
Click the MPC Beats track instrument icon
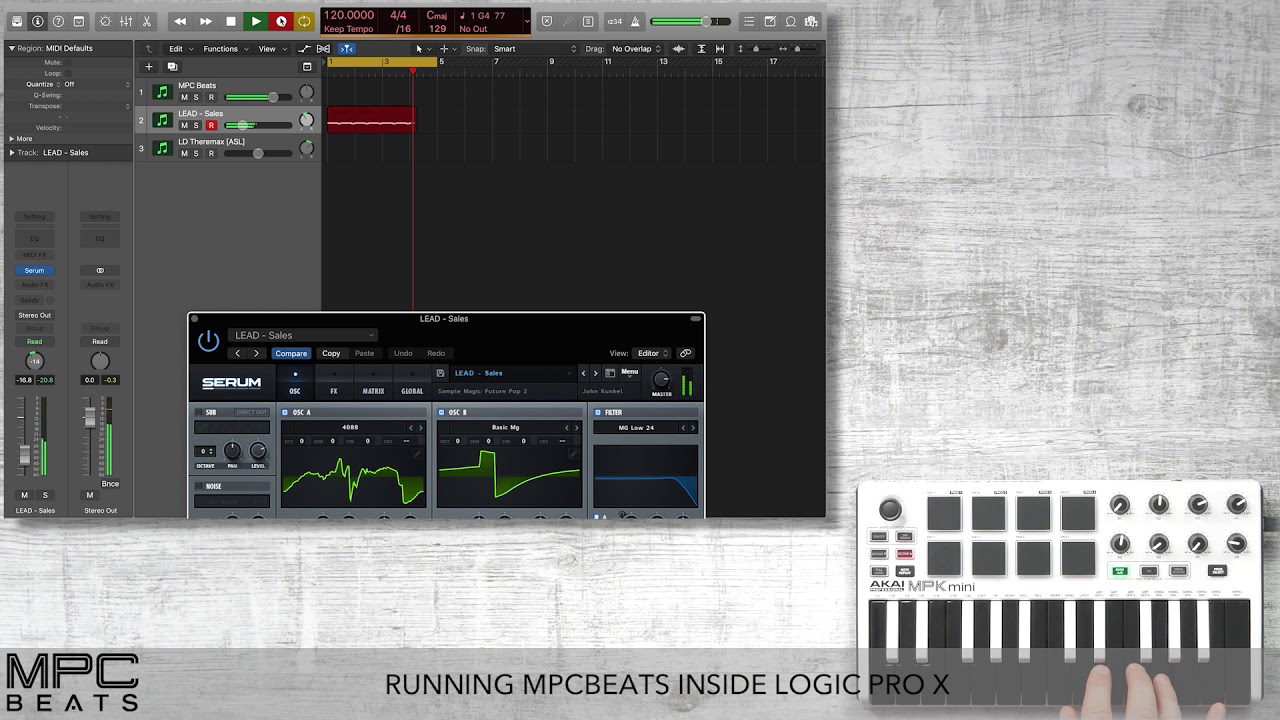(x=162, y=92)
